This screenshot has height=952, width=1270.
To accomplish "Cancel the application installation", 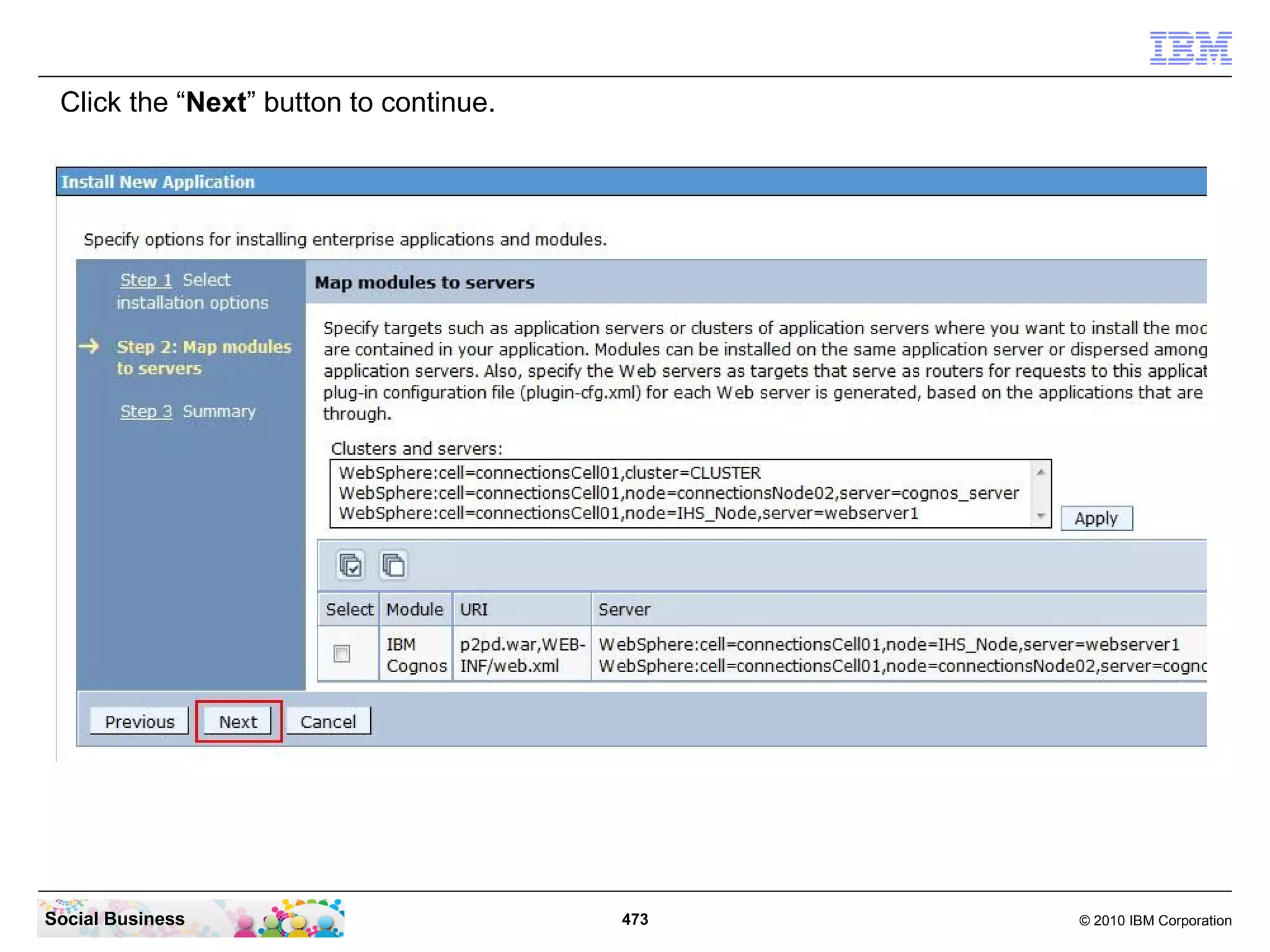I will (328, 721).
